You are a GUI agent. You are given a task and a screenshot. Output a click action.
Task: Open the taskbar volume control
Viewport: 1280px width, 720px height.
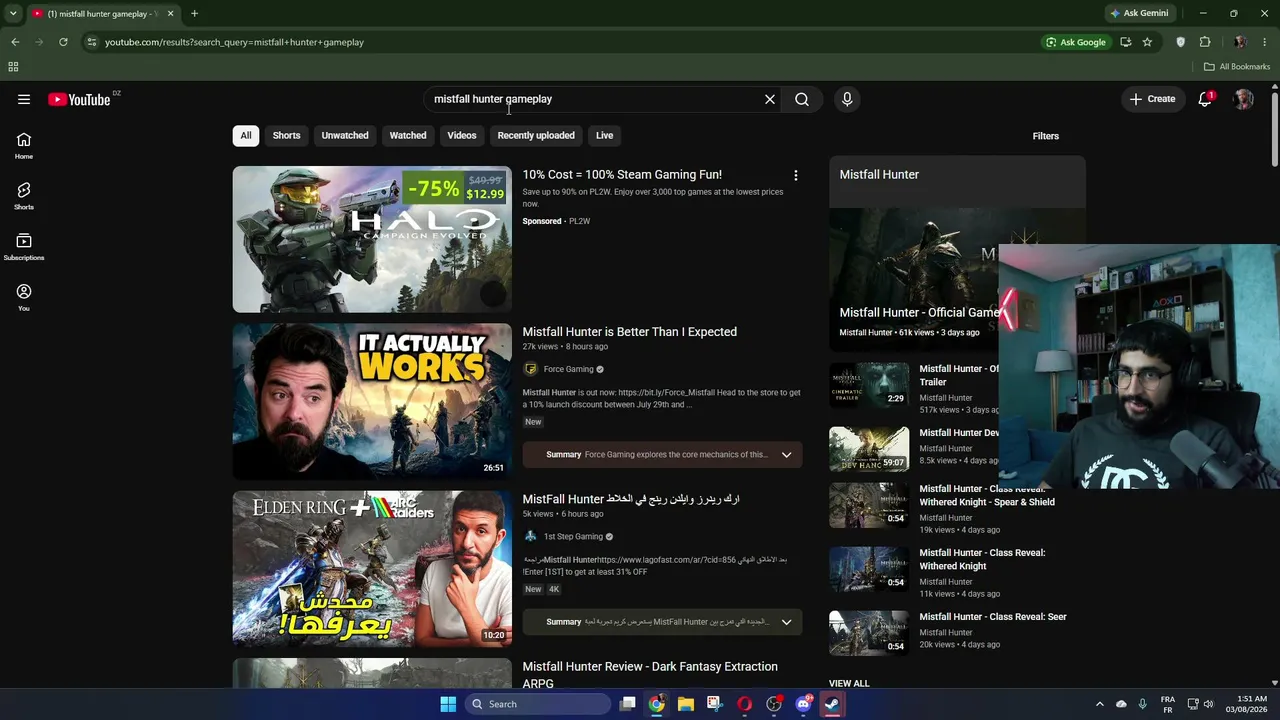pos(1208,704)
